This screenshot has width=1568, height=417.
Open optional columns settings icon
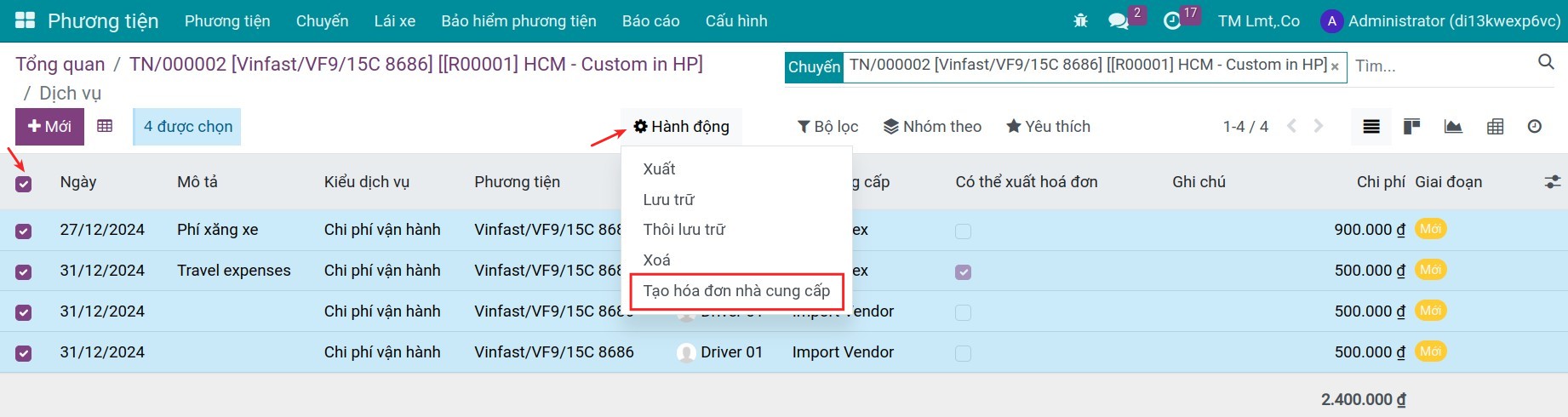[1553, 182]
